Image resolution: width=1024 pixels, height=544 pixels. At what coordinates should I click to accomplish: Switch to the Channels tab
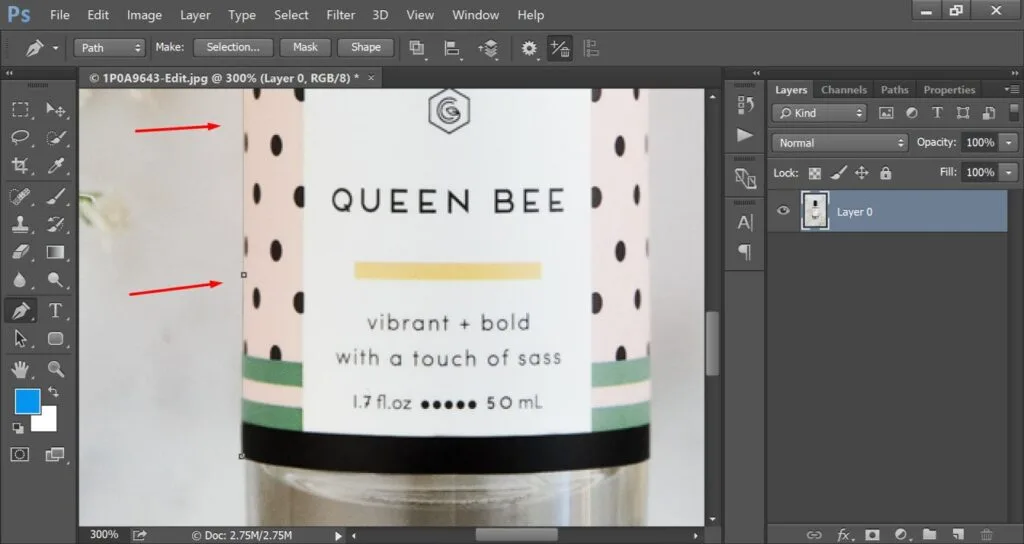843,90
